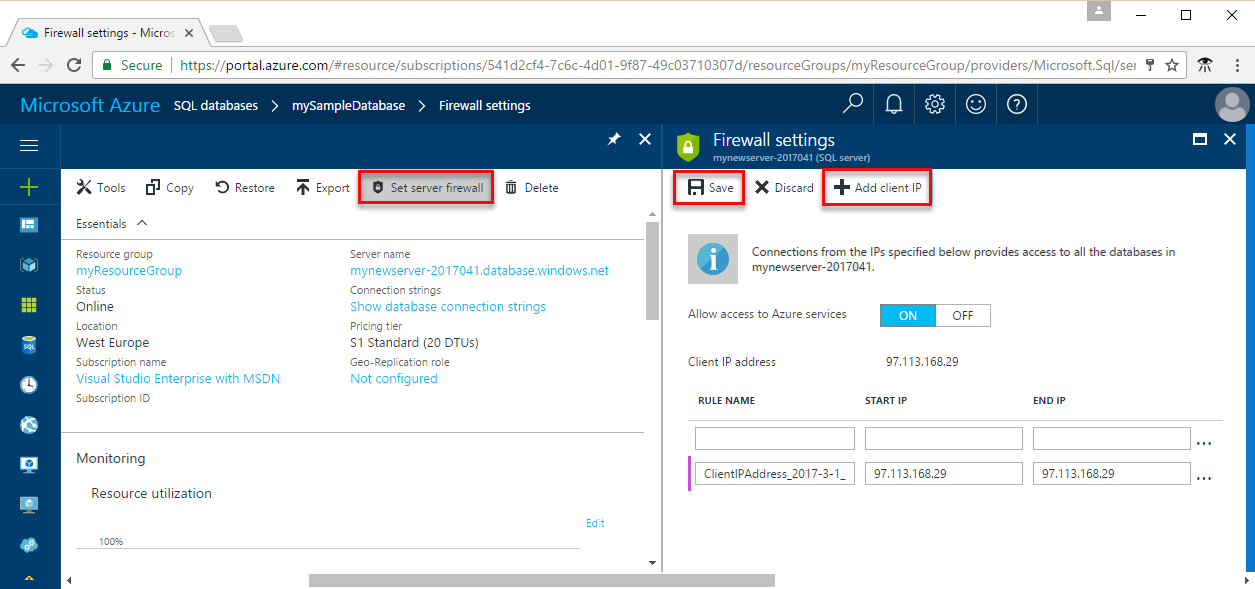Click End IP field containing 97.113.168.29
Image resolution: width=1255 pixels, height=589 pixels.
click(1112, 473)
